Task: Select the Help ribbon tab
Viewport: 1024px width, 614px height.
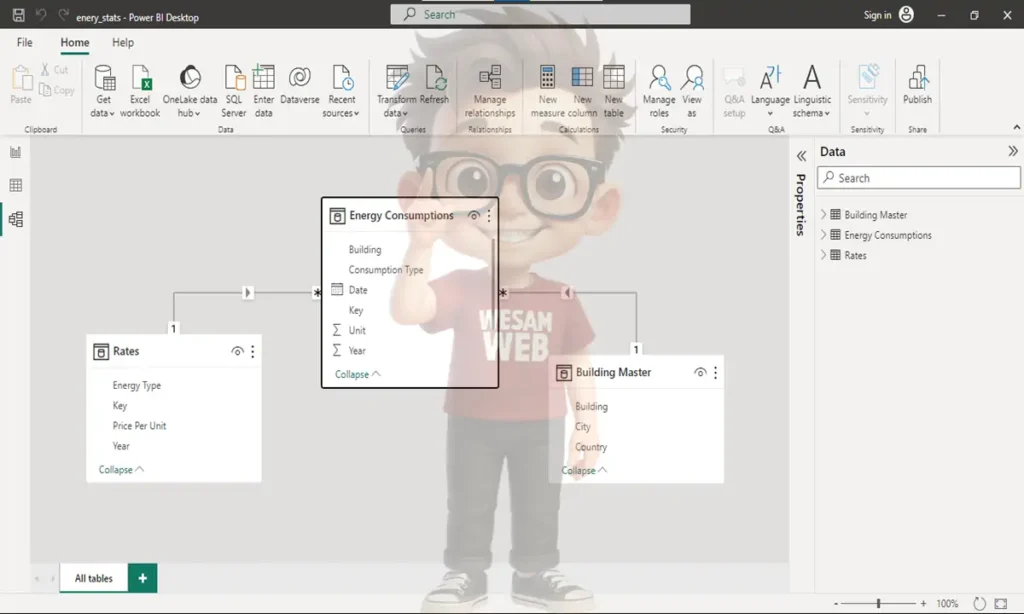Action: (x=123, y=43)
